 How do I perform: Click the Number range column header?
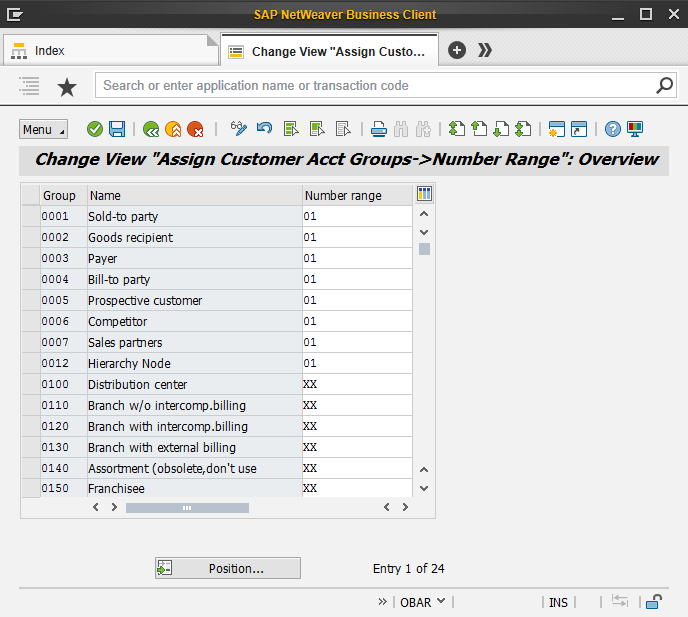pos(357,196)
